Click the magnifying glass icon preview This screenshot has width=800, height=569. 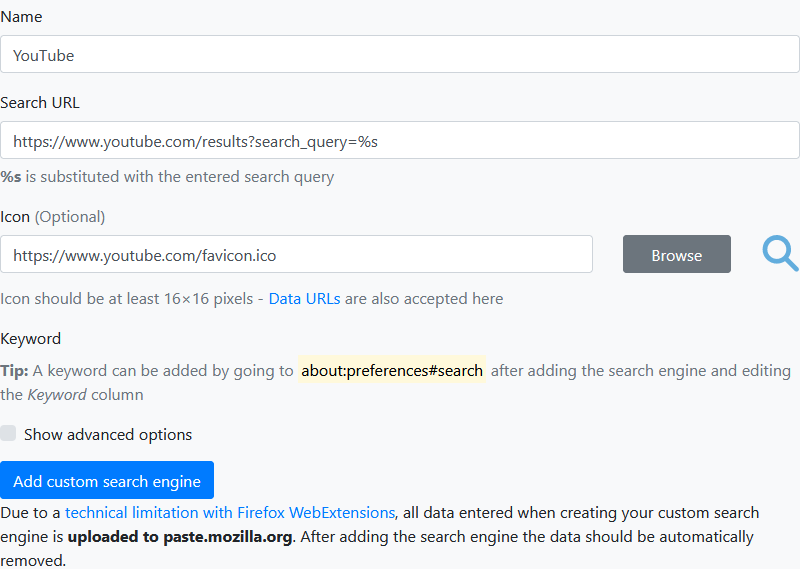[780, 253]
